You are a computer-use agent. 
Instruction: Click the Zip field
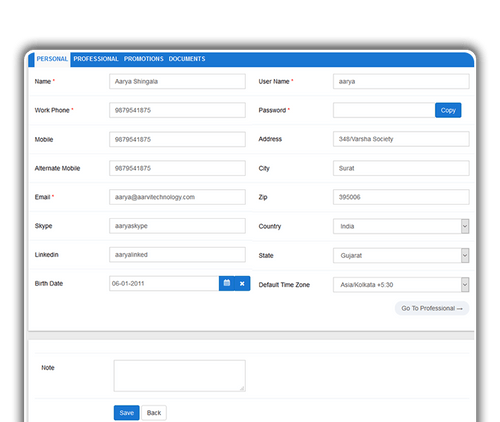click(x=401, y=197)
